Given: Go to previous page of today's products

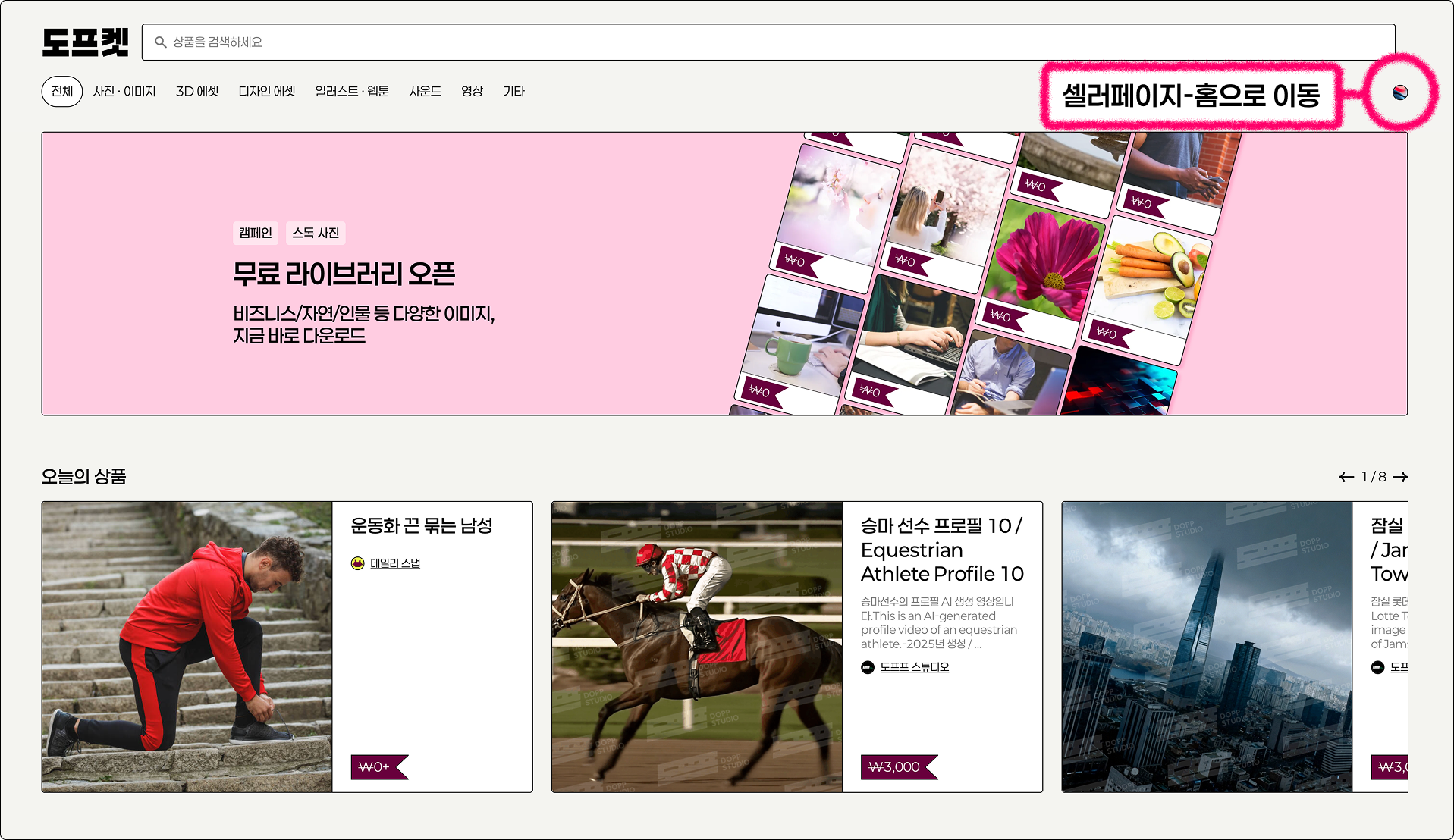Looking at the screenshot, I should pyautogui.click(x=1346, y=477).
